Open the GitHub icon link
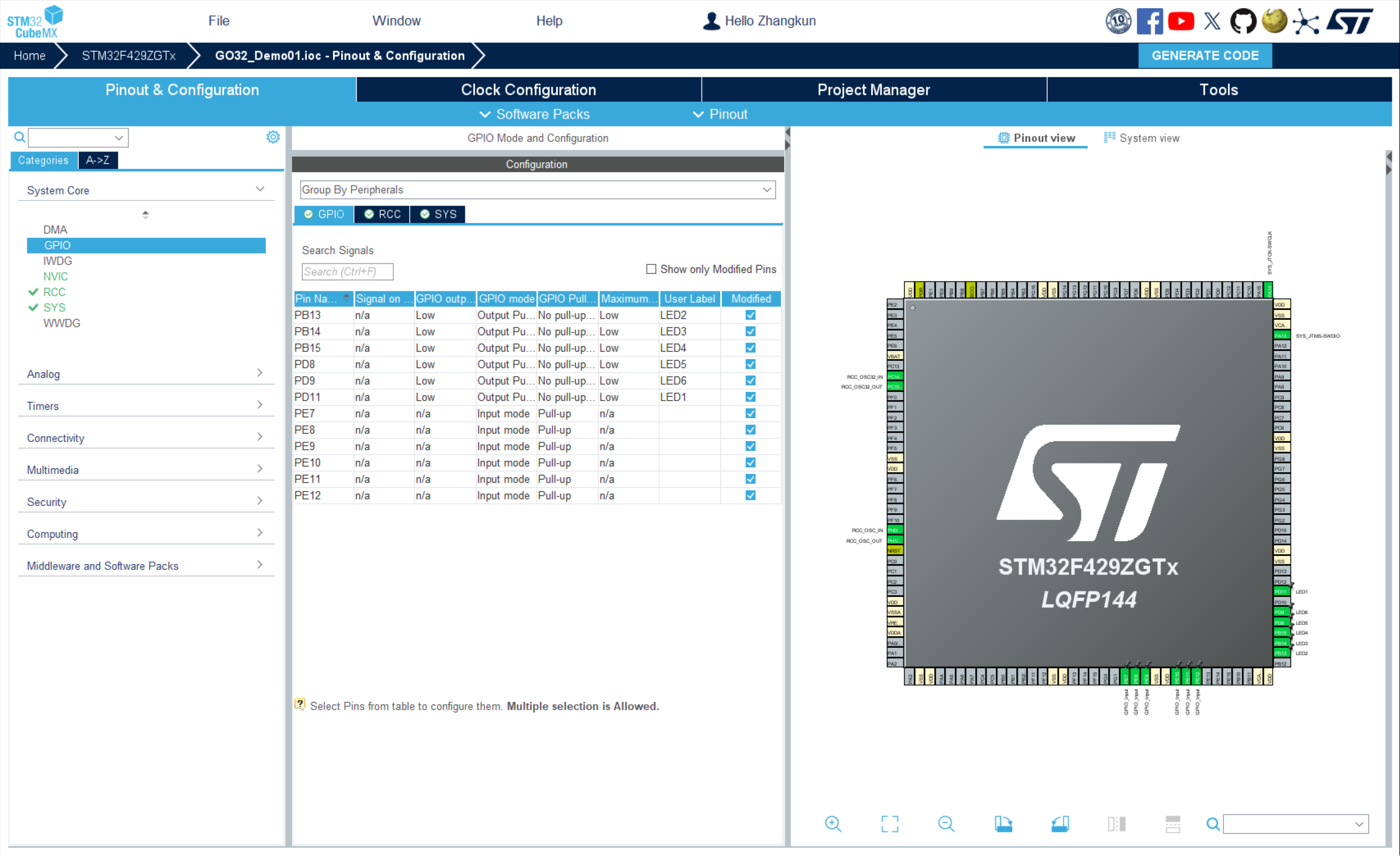Image resolution: width=1400 pixels, height=856 pixels. (x=1242, y=21)
